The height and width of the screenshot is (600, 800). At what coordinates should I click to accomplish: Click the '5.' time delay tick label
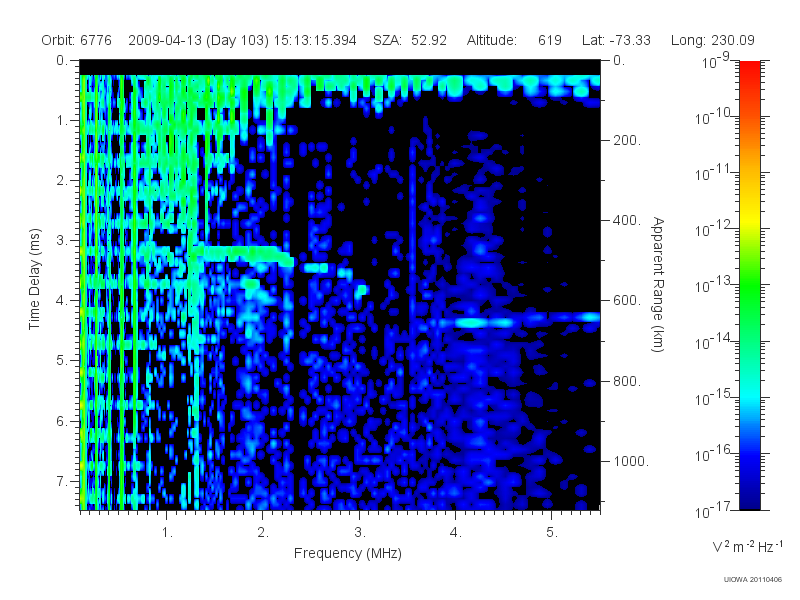(x=62, y=360)
